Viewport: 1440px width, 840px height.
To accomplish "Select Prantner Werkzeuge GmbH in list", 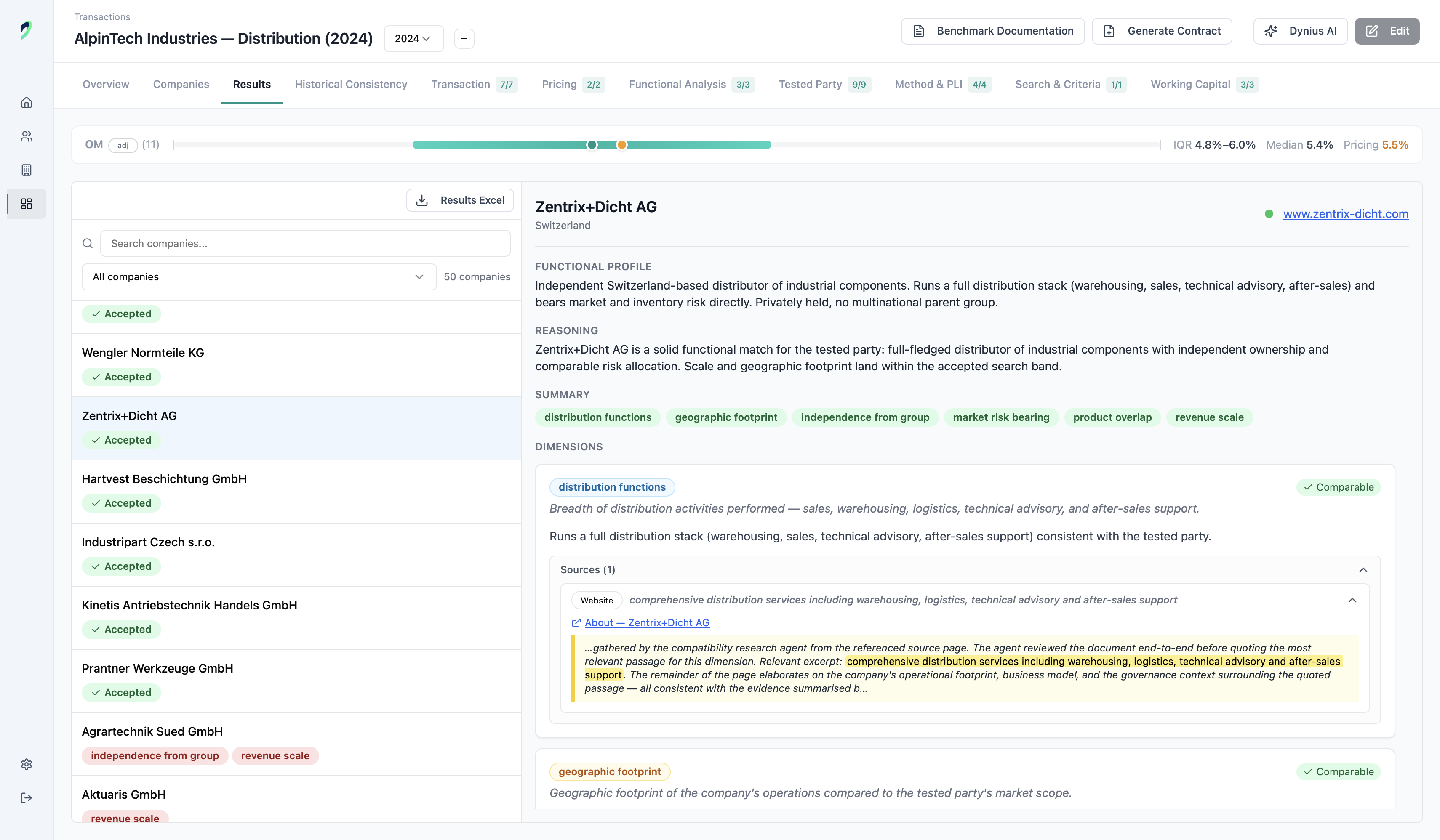I will (296, 681).
